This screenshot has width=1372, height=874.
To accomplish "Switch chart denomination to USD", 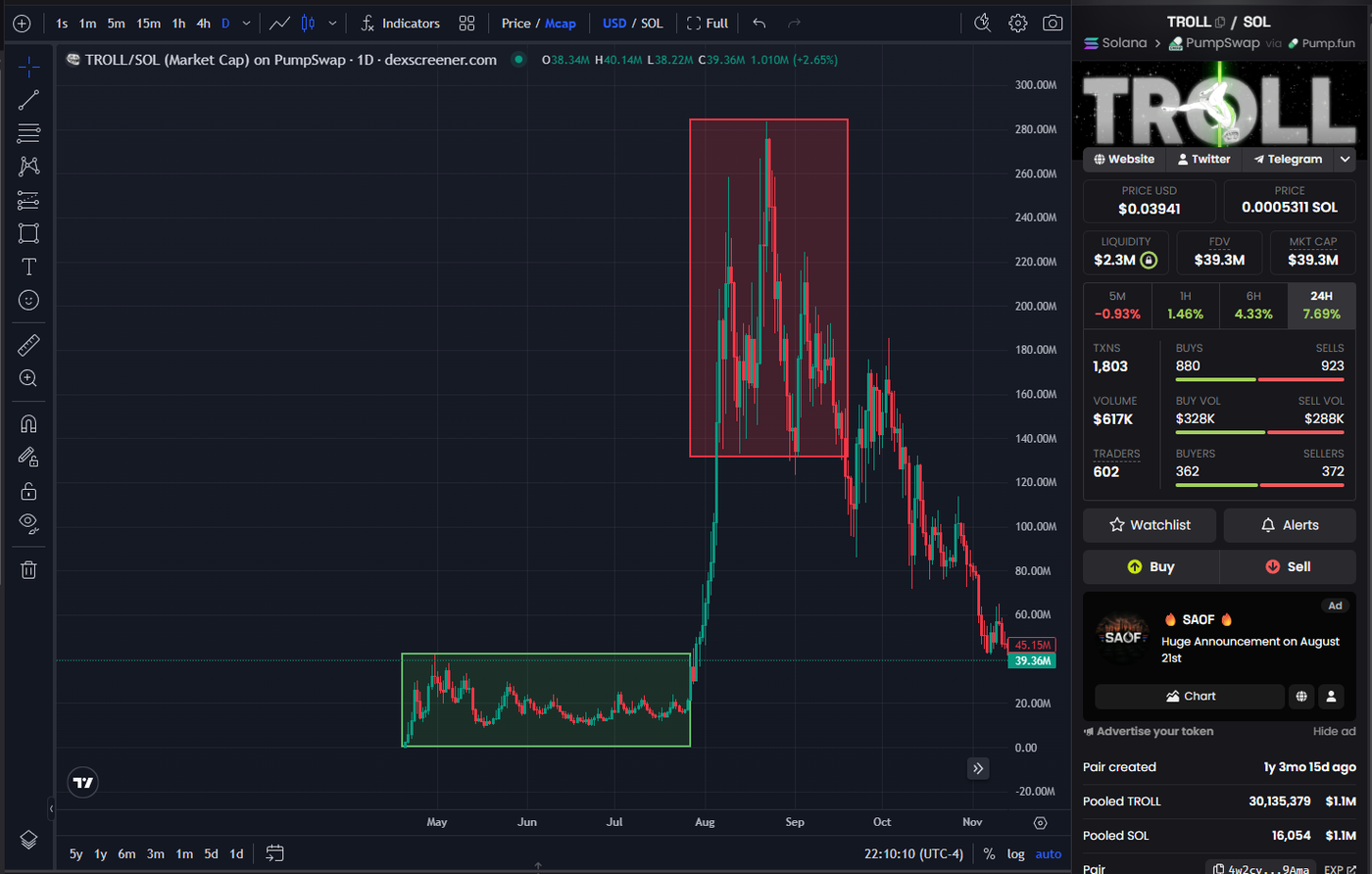I will click(614, 23).
